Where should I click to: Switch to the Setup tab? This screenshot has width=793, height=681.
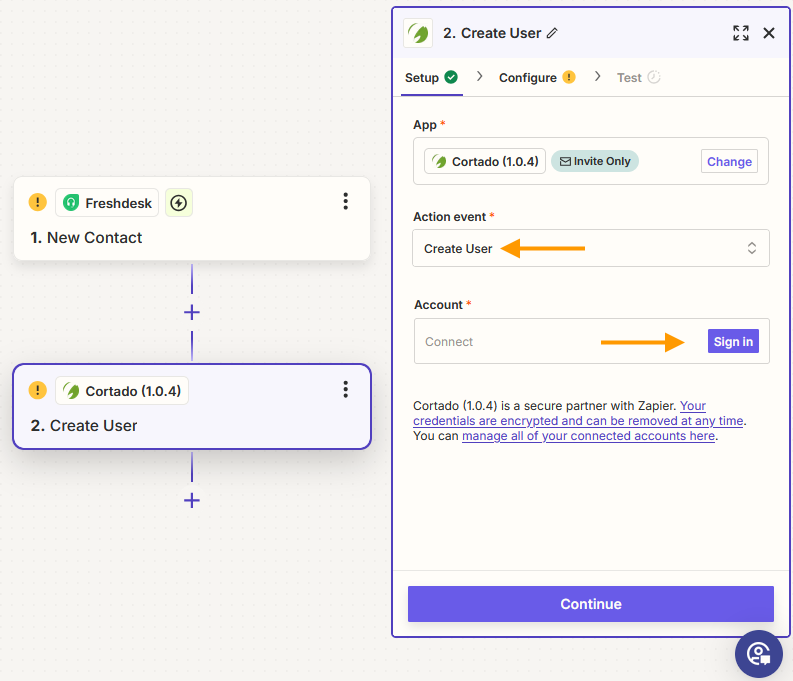coord(431,77)
